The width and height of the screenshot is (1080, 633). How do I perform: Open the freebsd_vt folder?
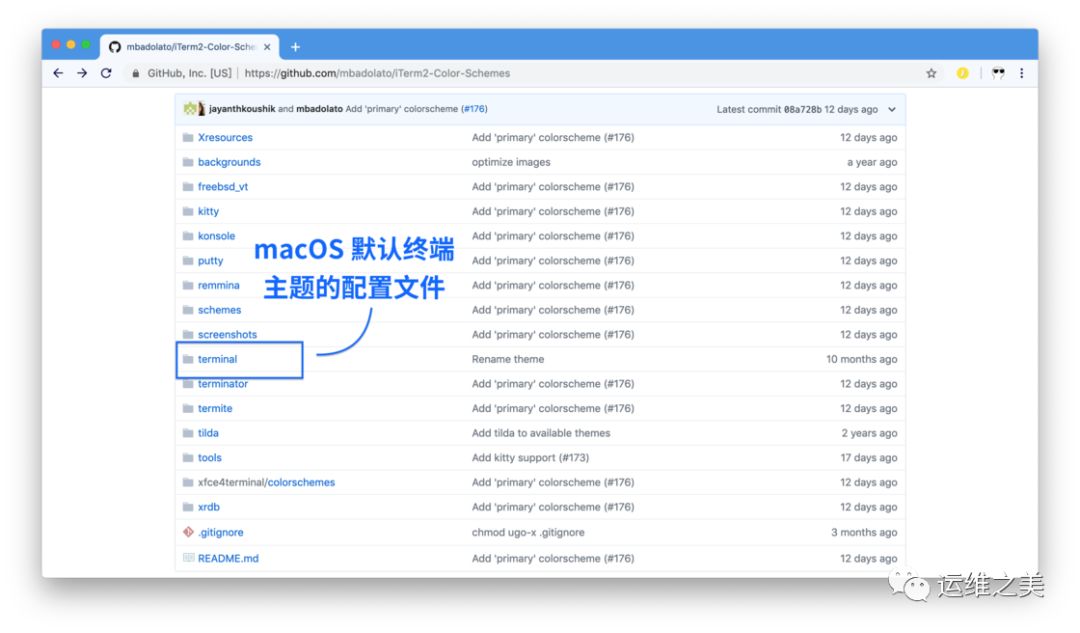tap(222, 187)
